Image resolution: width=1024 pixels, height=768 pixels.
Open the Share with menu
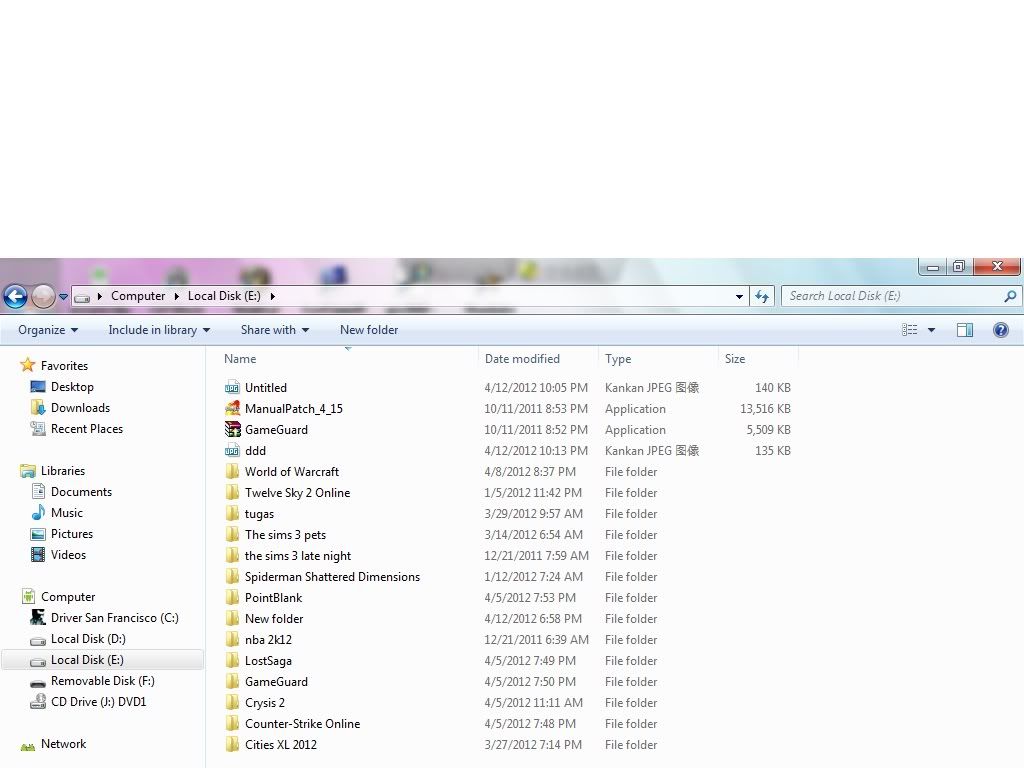point(274,330)
